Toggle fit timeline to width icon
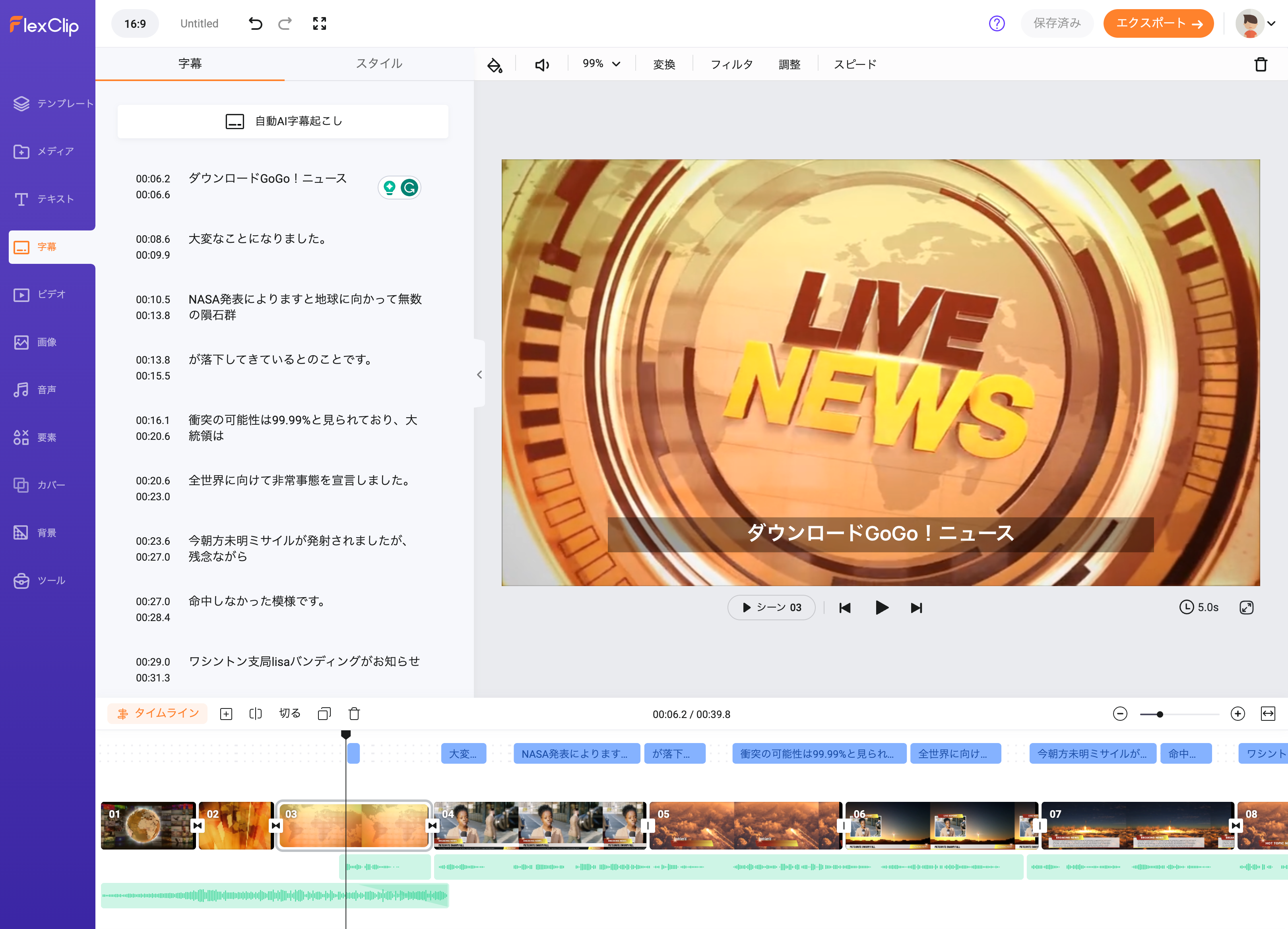 (1268, 714)
